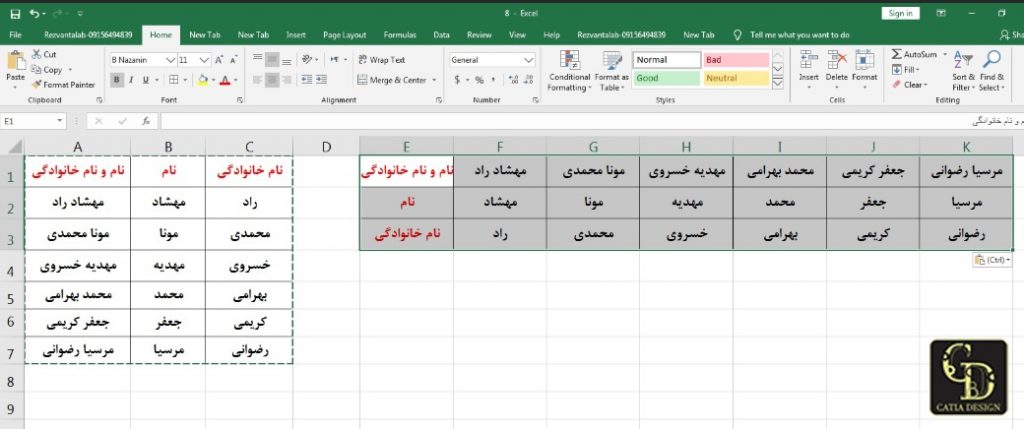Viewport: 1024px width, 429px height.
Task: Click the Orientation text angle icon
Action: pos(306,59)
